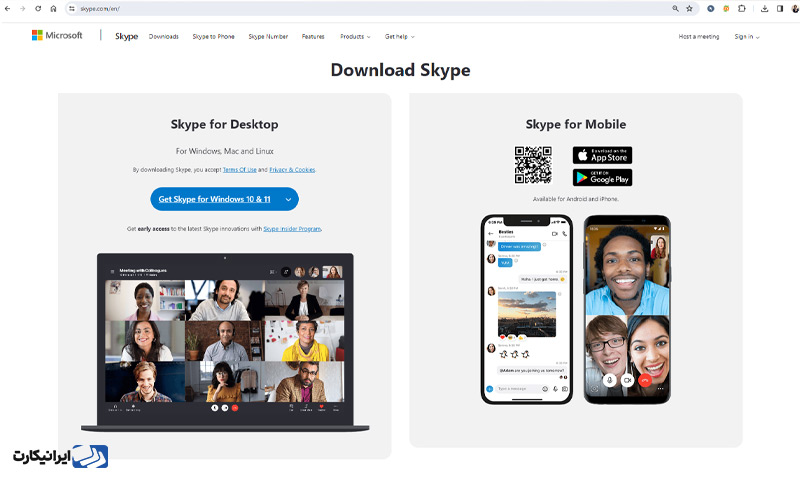Screen dimensions: 800x477
Task: Open the Skype Insider Program link
Action: 292,229
